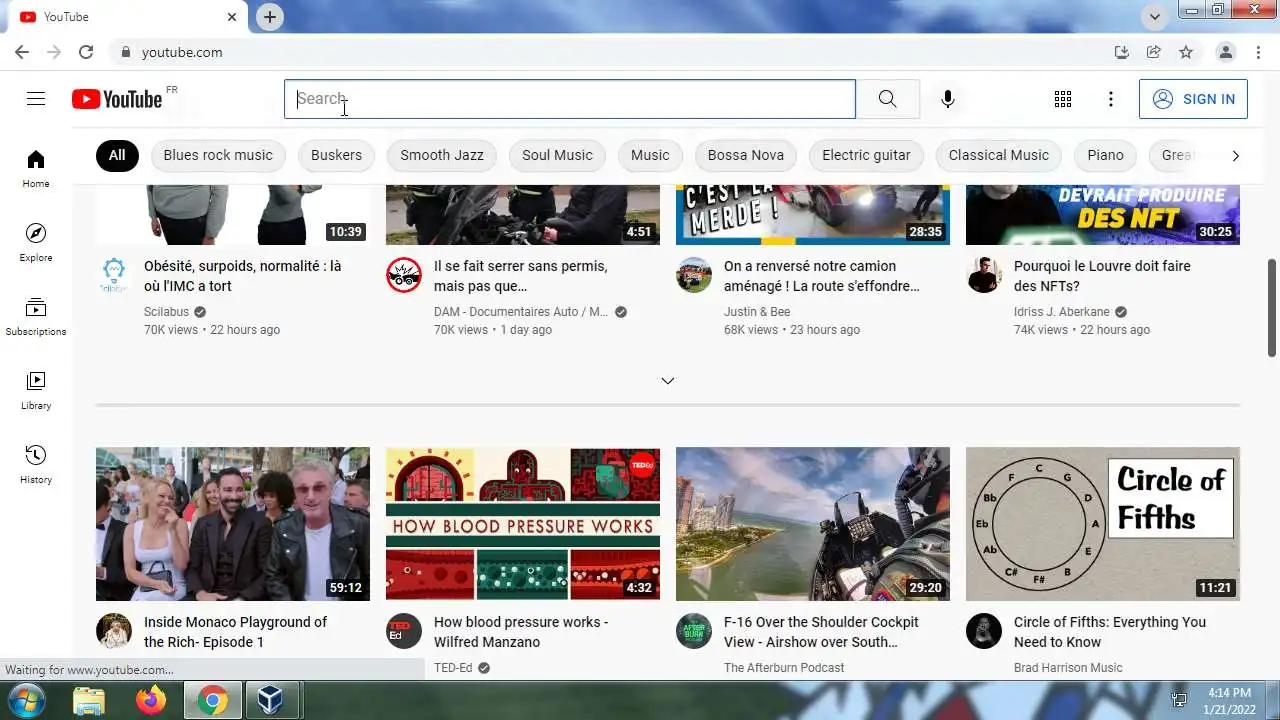The width and height of the screenshot is (1280, 720).
Task: Open Explore in sidebar
Action: click(x=36, y=243)
